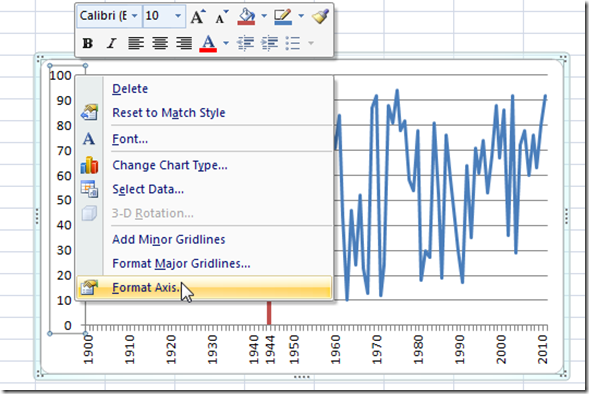Select the Format Painter brush icon
Viewport: 589px width, 394px height.
coord(320,16)
